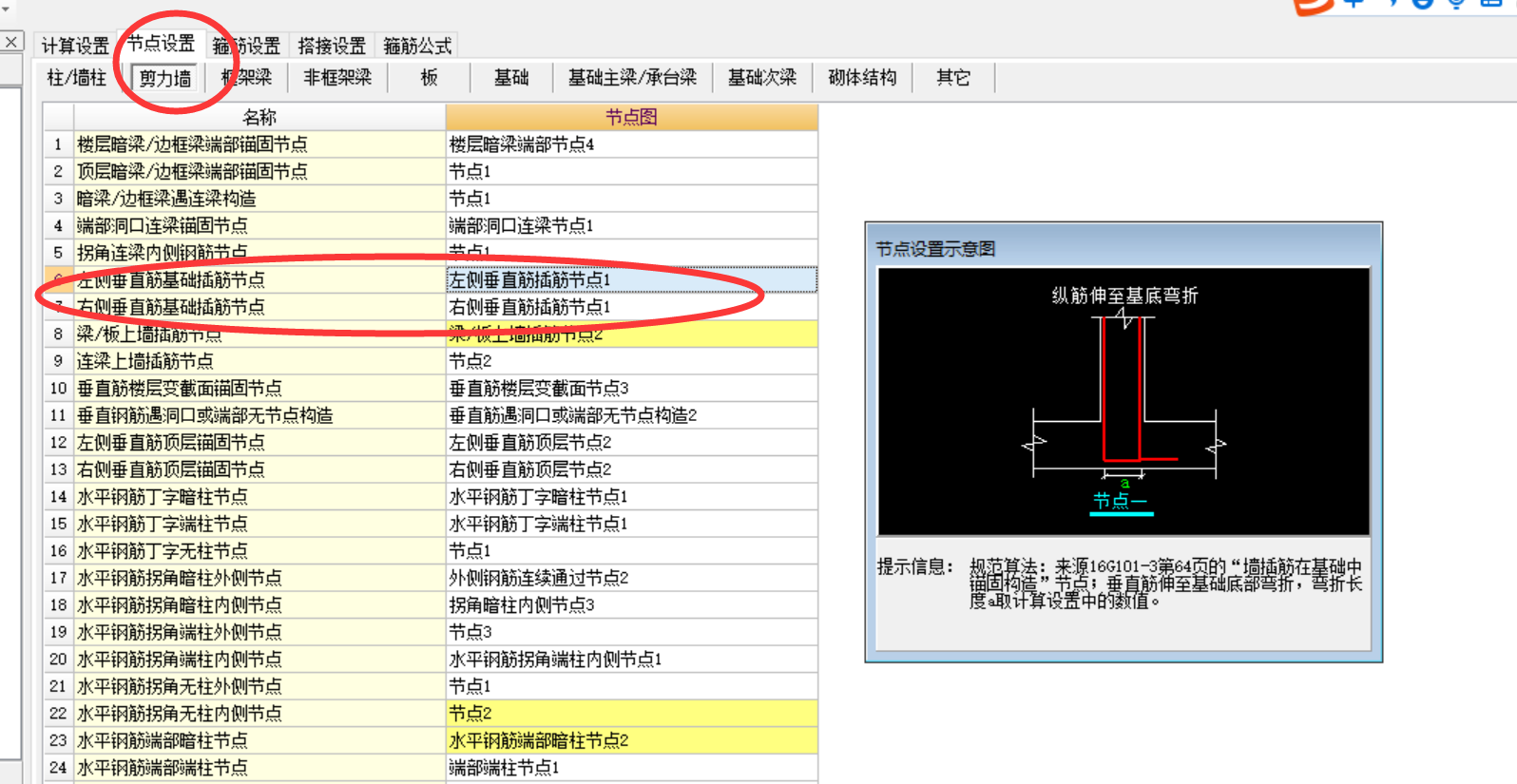Click value 垂直筋楼层变截面节点3

(x=631, y=388)
